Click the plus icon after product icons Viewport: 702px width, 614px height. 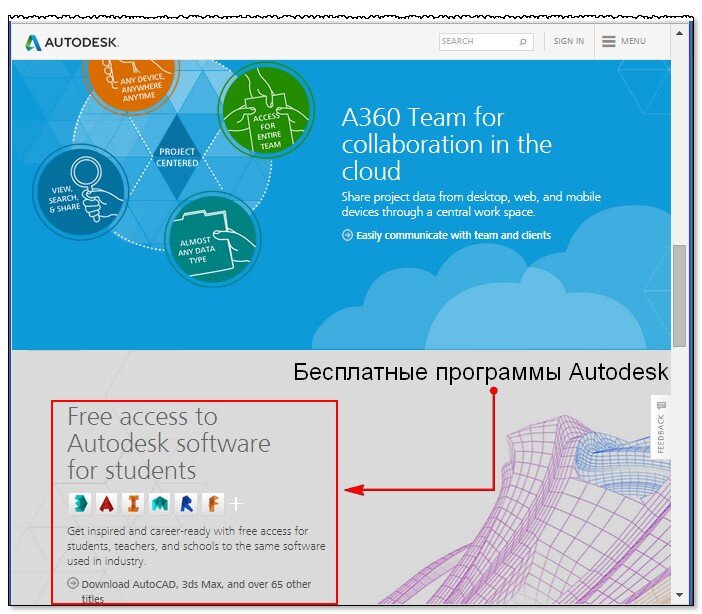point(236,504)
